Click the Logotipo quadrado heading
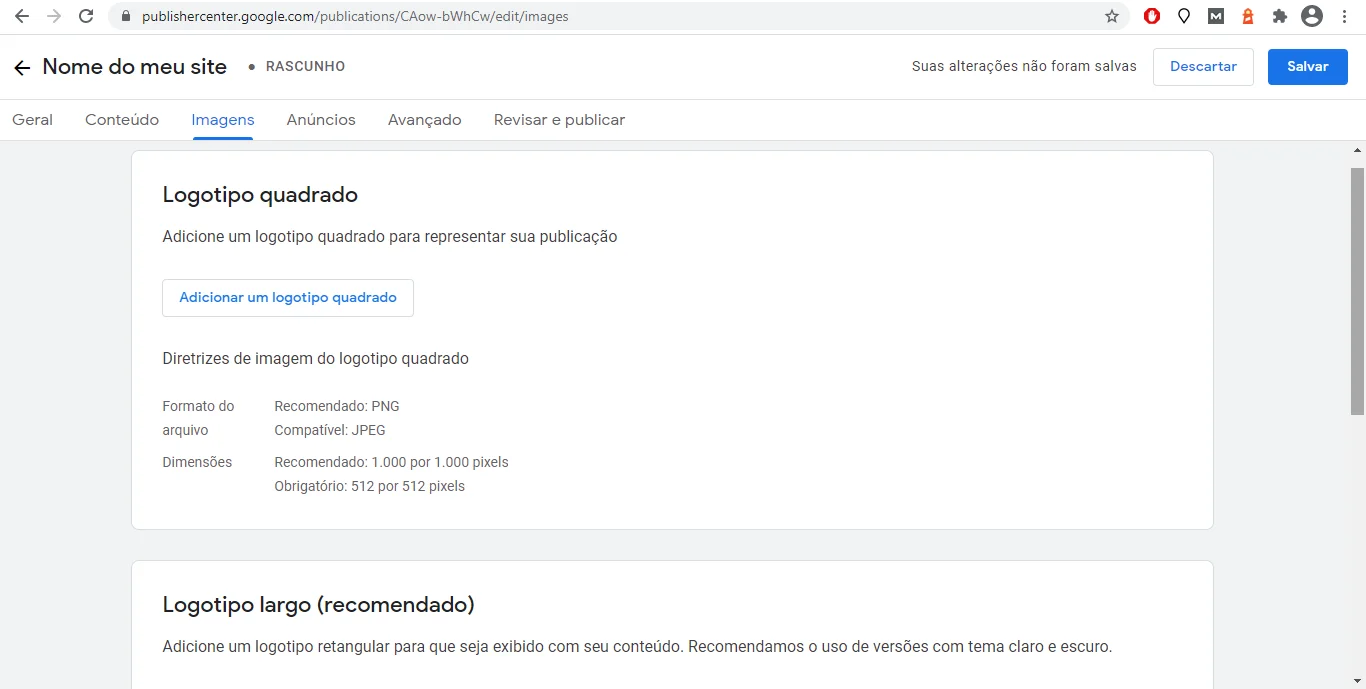Image resolution: width=1366 pixels, height=689 pixels. tap(260, 195)
